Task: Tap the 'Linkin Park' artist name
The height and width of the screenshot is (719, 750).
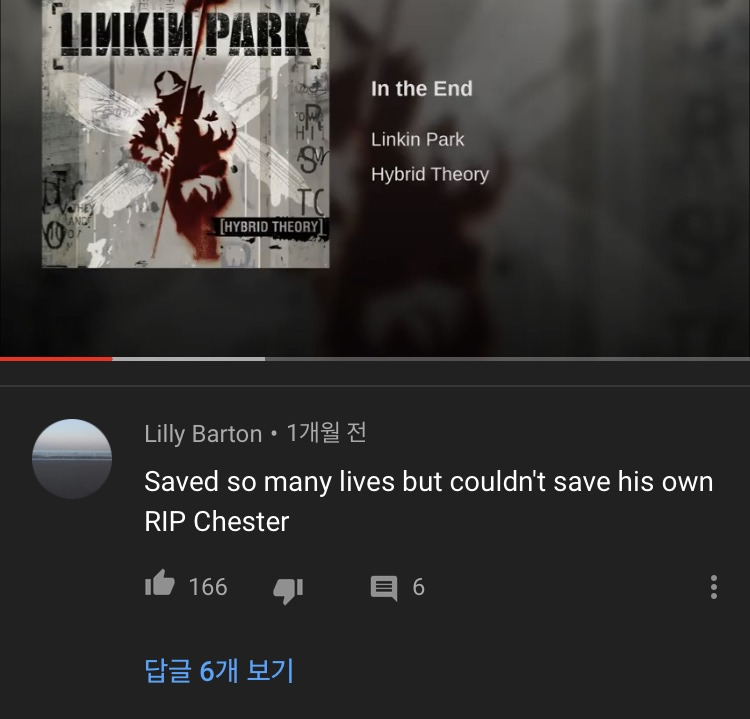Action: pyautogui.click(x=418, y=140)
